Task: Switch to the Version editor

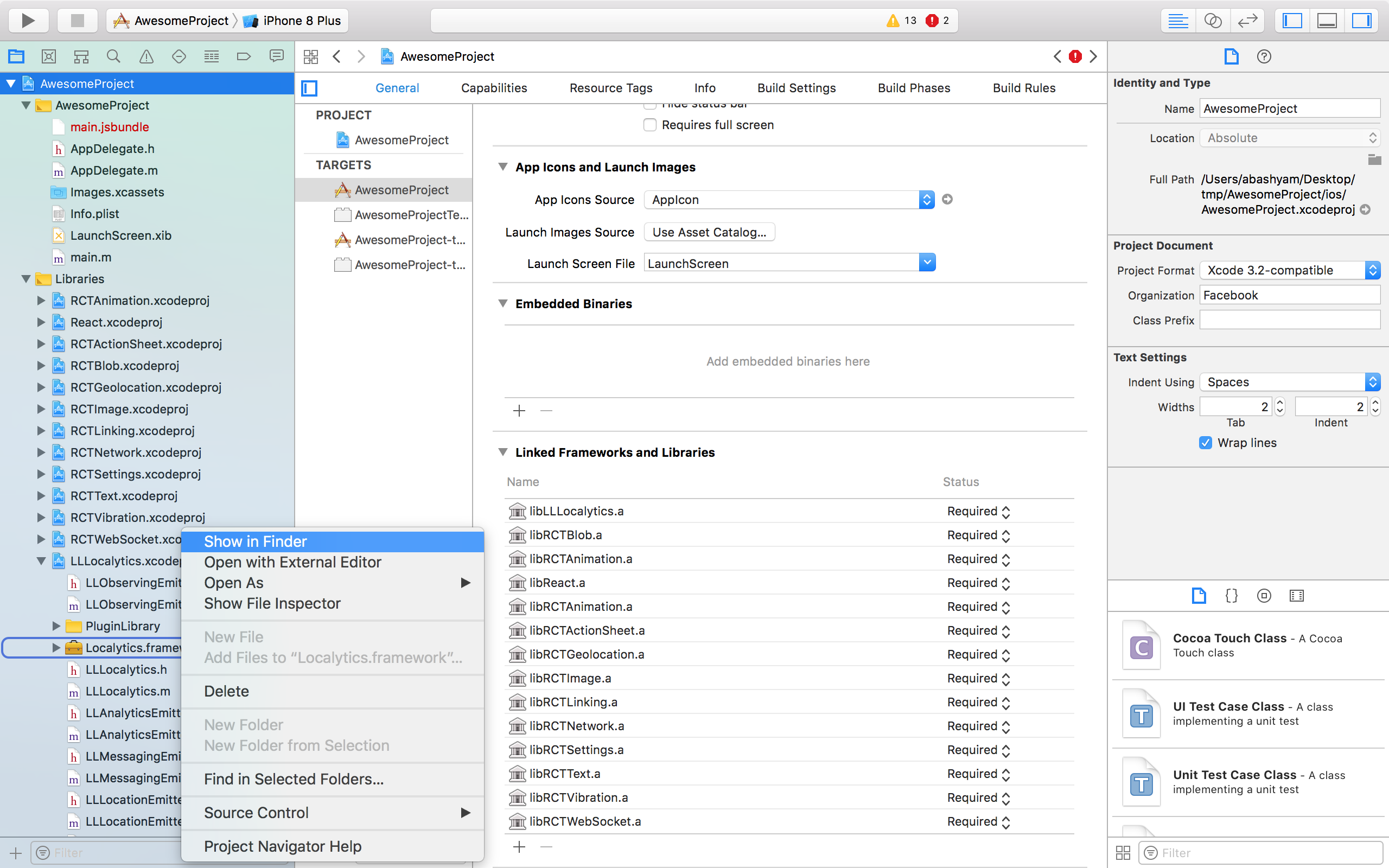Action: pyautogui.click(x=1247, y=21)
